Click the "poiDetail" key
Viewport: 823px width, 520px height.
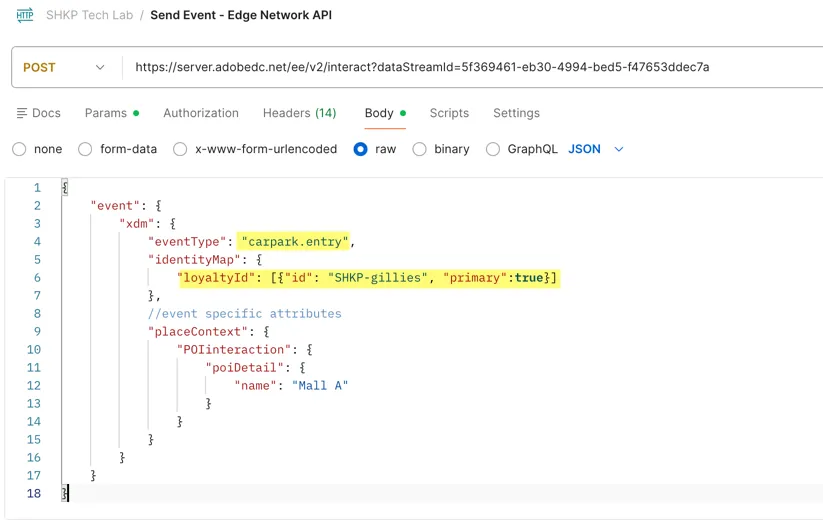pos(245,368)
